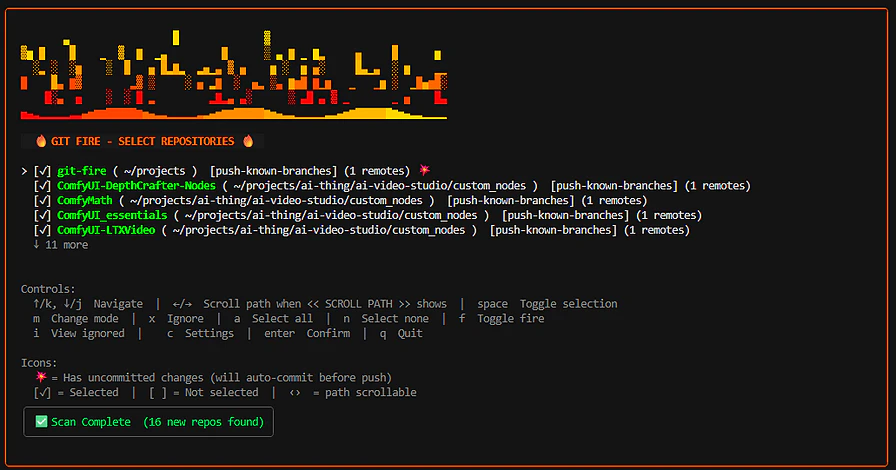Click the 'Ignore' control hint
896x470 pixels.
click(185, 319)
